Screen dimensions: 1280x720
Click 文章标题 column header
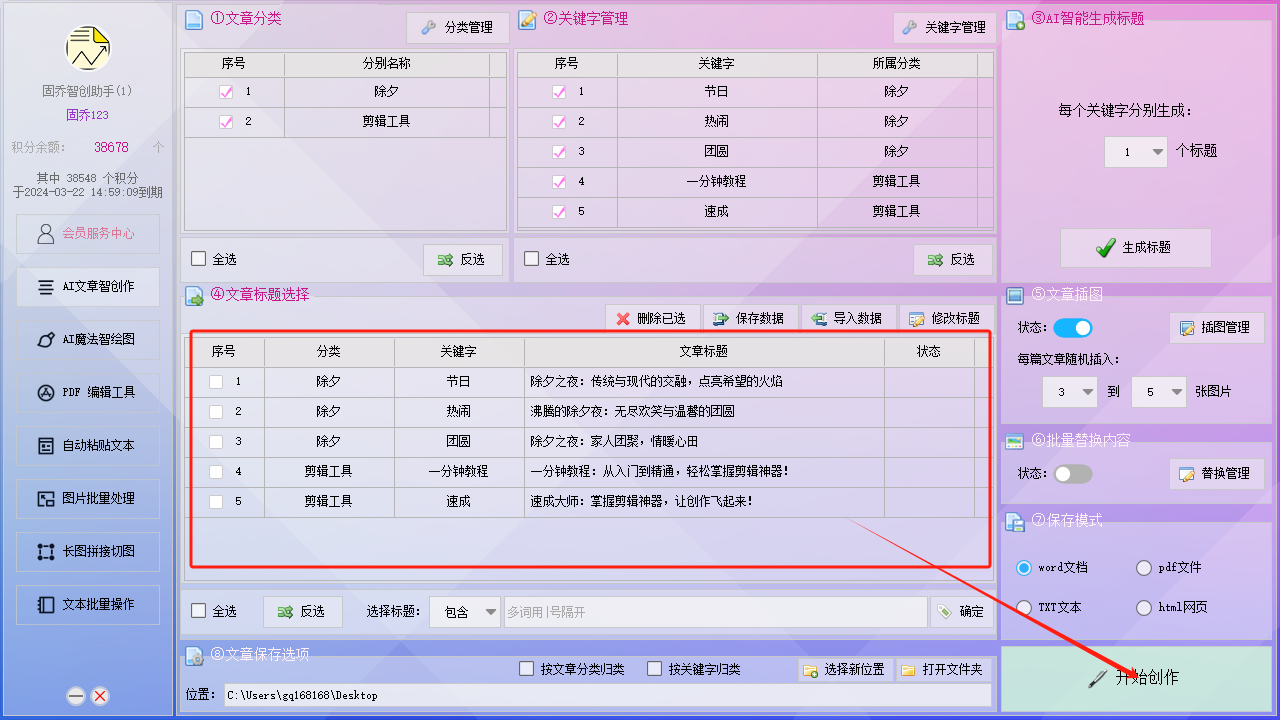pyautogui.click(x=704, y=351)
